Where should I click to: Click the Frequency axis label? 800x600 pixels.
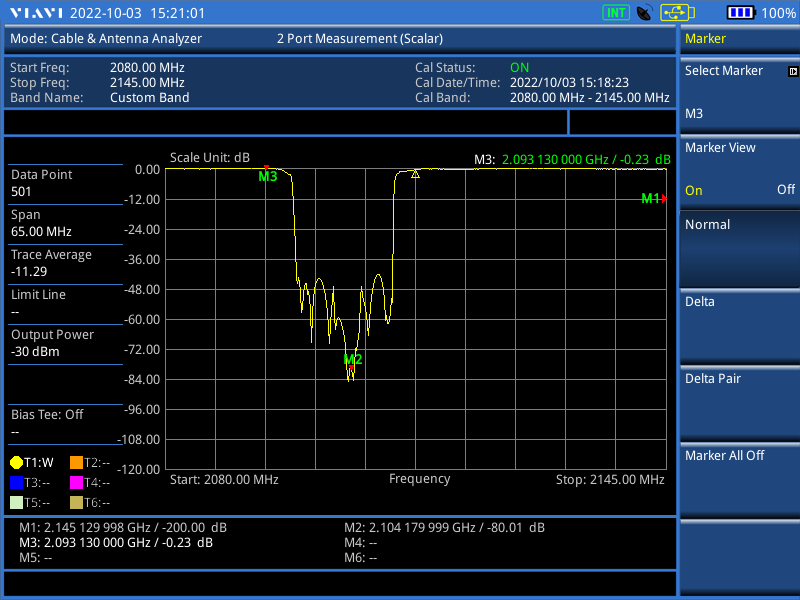coord(419,479)
